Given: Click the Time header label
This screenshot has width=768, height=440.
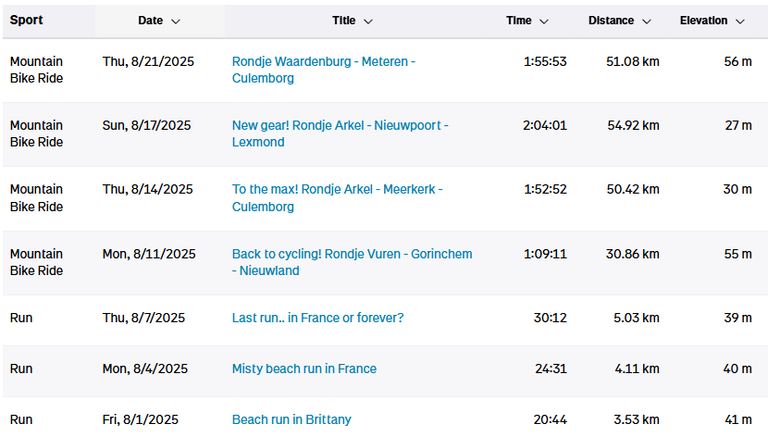Looking at the screenshot, I should [519, 21].
